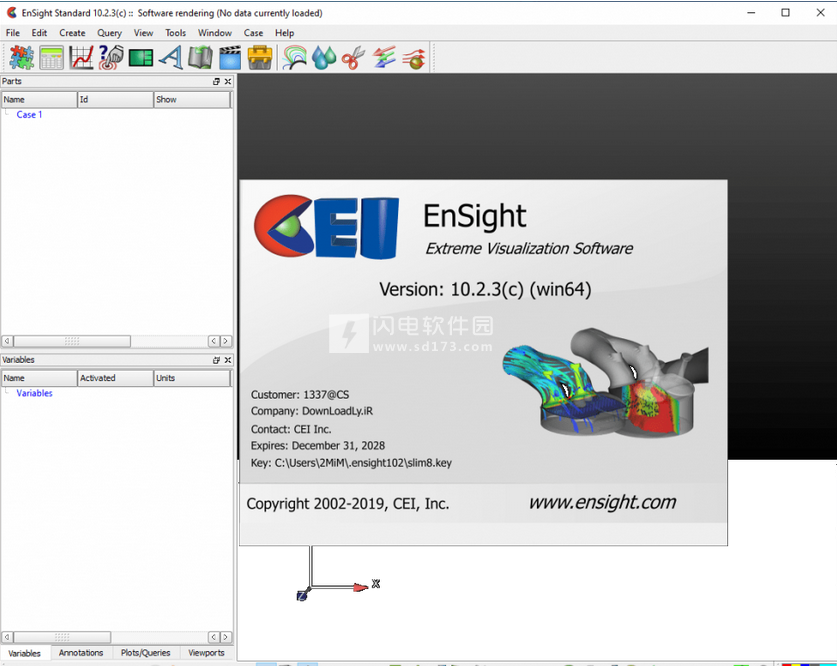Click the Plots graph toolbar icon
837x666 pixels.
(x=82, y=58)
